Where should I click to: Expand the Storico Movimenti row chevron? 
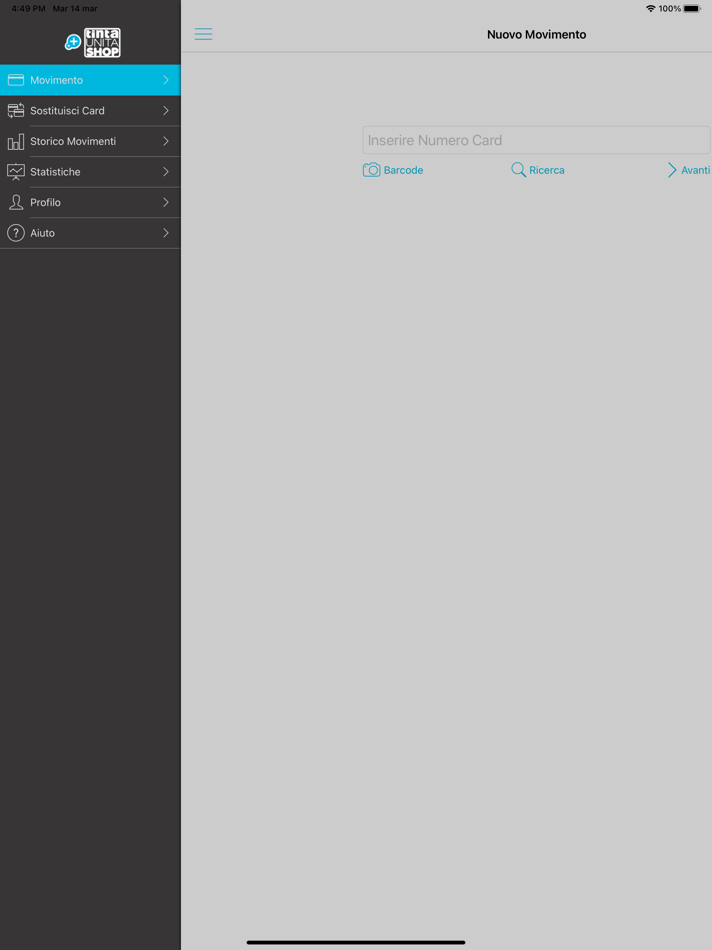tap(166, 141)
